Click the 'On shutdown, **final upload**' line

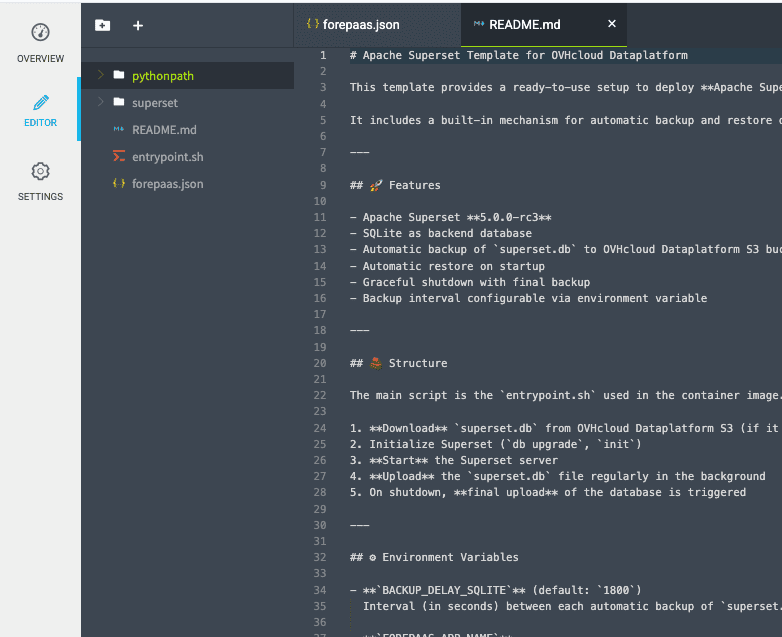coord(548,492)
